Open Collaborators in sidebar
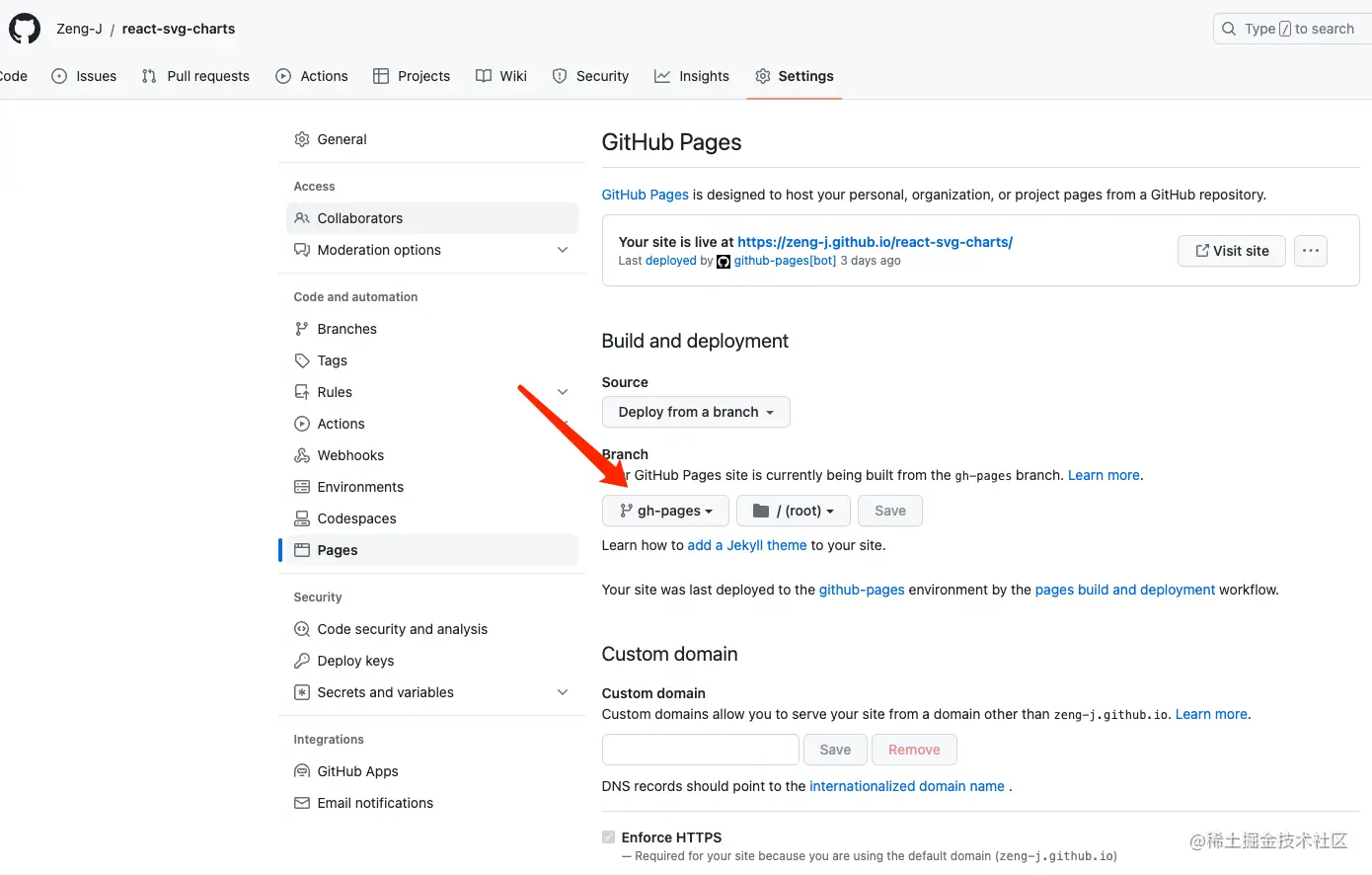The height and width of the screenshot is (875, 1372). (431, 218)
